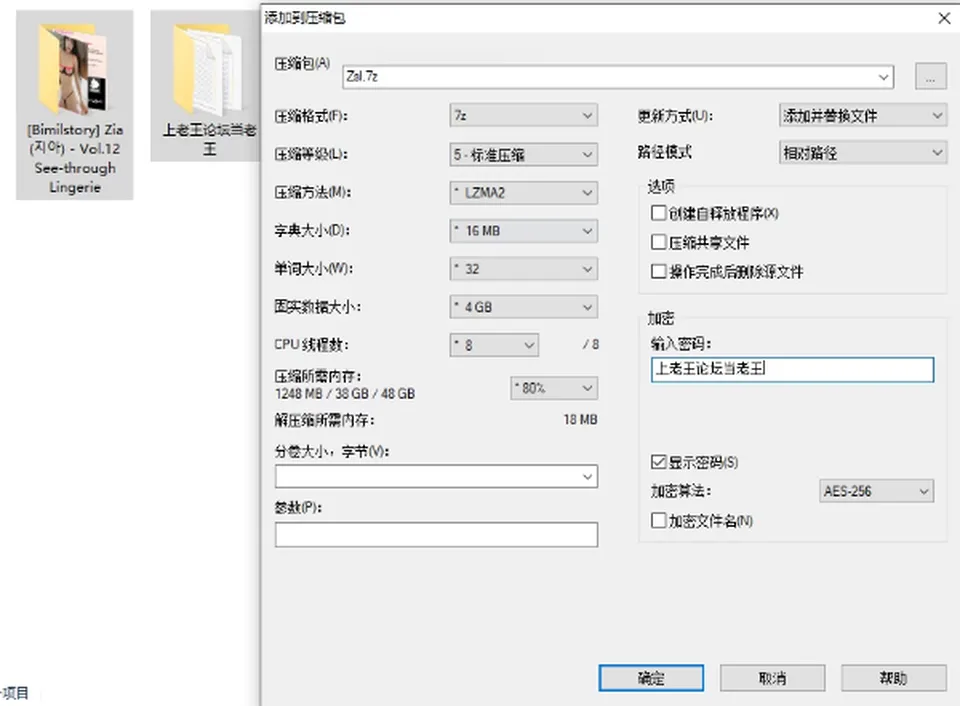Click the 参数 parameters input field
Viewport: 960px width, 706px height.
436,535
